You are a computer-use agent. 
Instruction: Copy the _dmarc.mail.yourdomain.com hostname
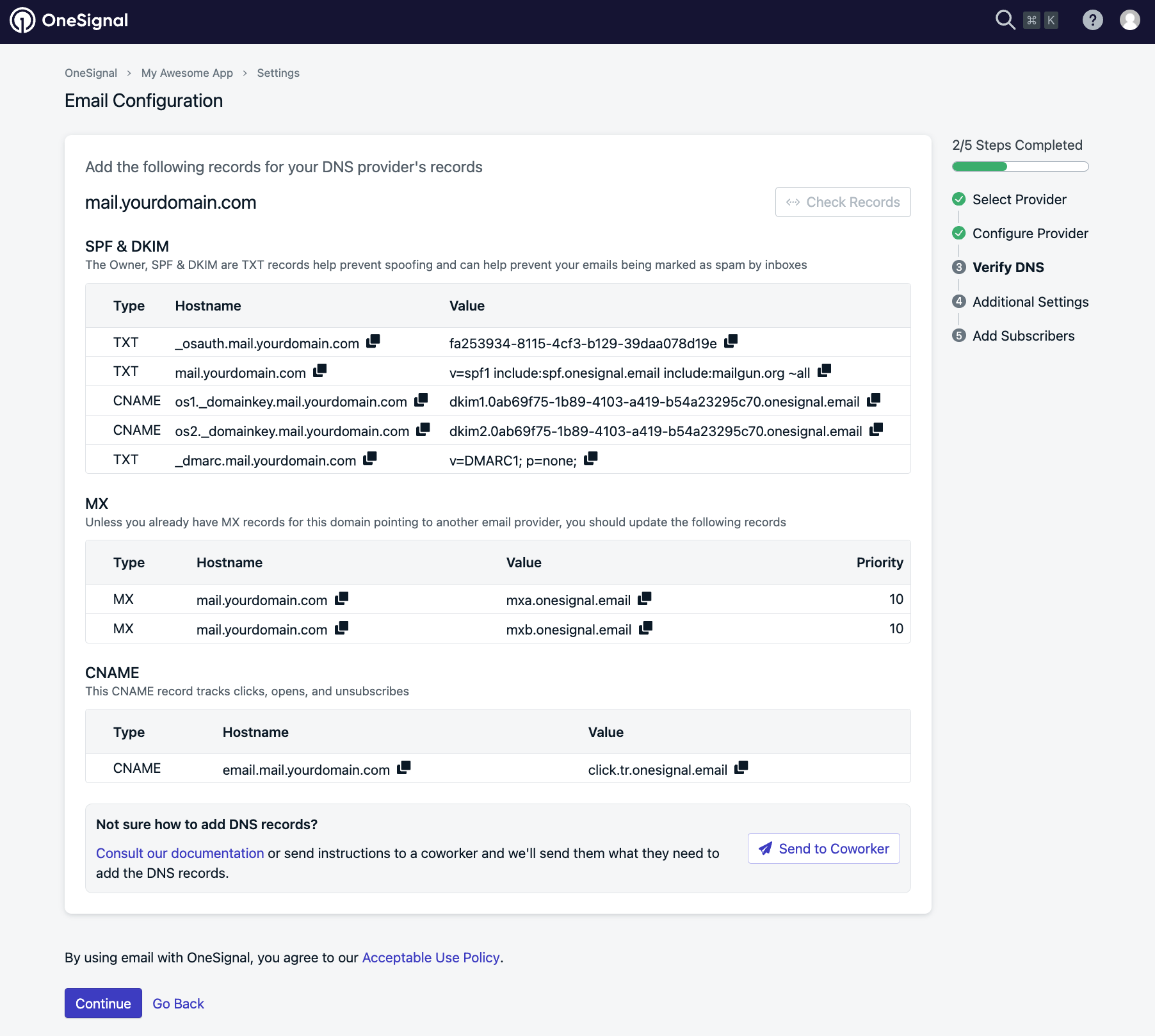point(370,458)
